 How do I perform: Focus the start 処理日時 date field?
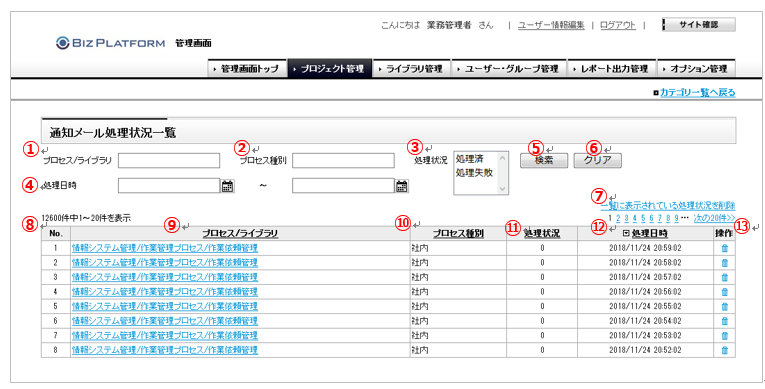(169, 185)
